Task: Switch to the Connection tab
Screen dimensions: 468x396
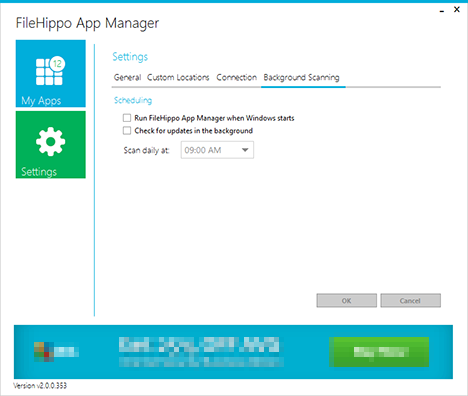Action: point(237,77)
